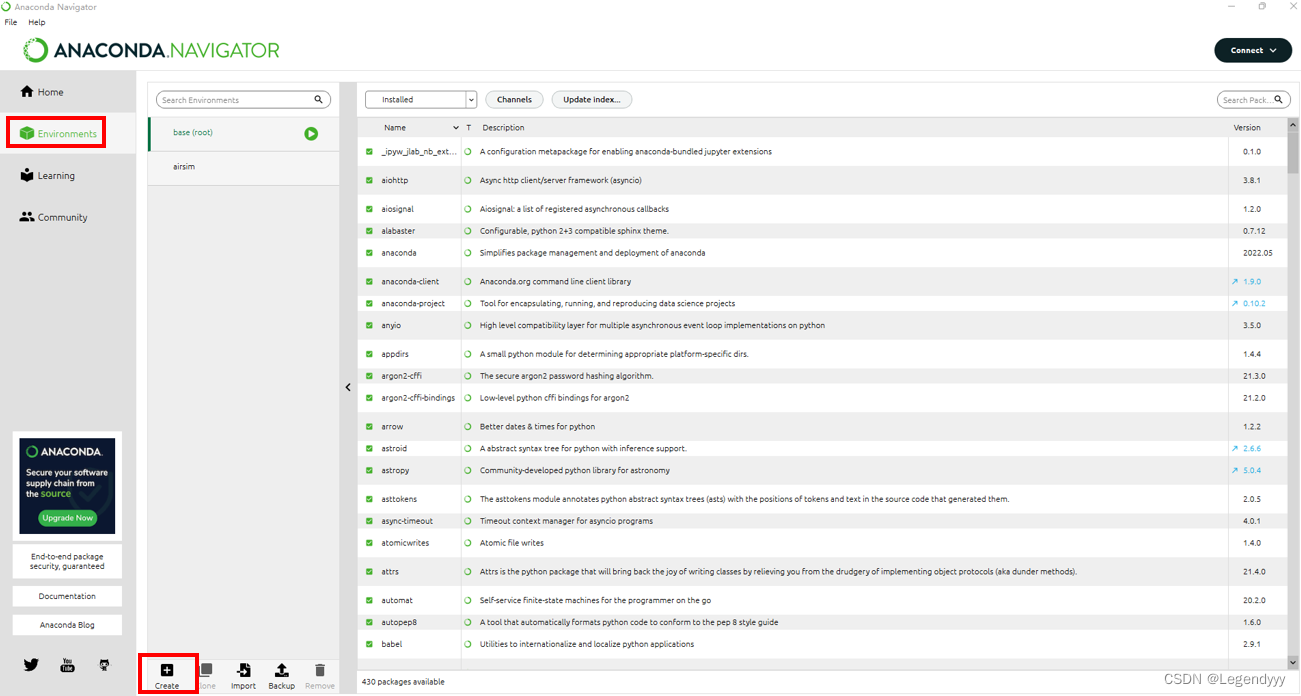The height and width of the screenshot is (696, 1301).
Task: Click the search magnifier in Search Environments
Action: click(319, 100)
